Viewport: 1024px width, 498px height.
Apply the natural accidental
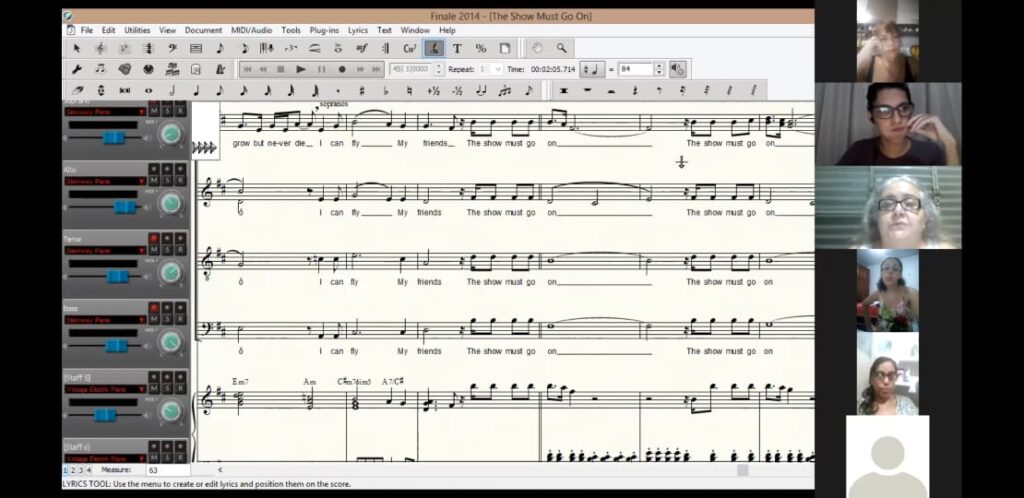(x=409, y=91)
